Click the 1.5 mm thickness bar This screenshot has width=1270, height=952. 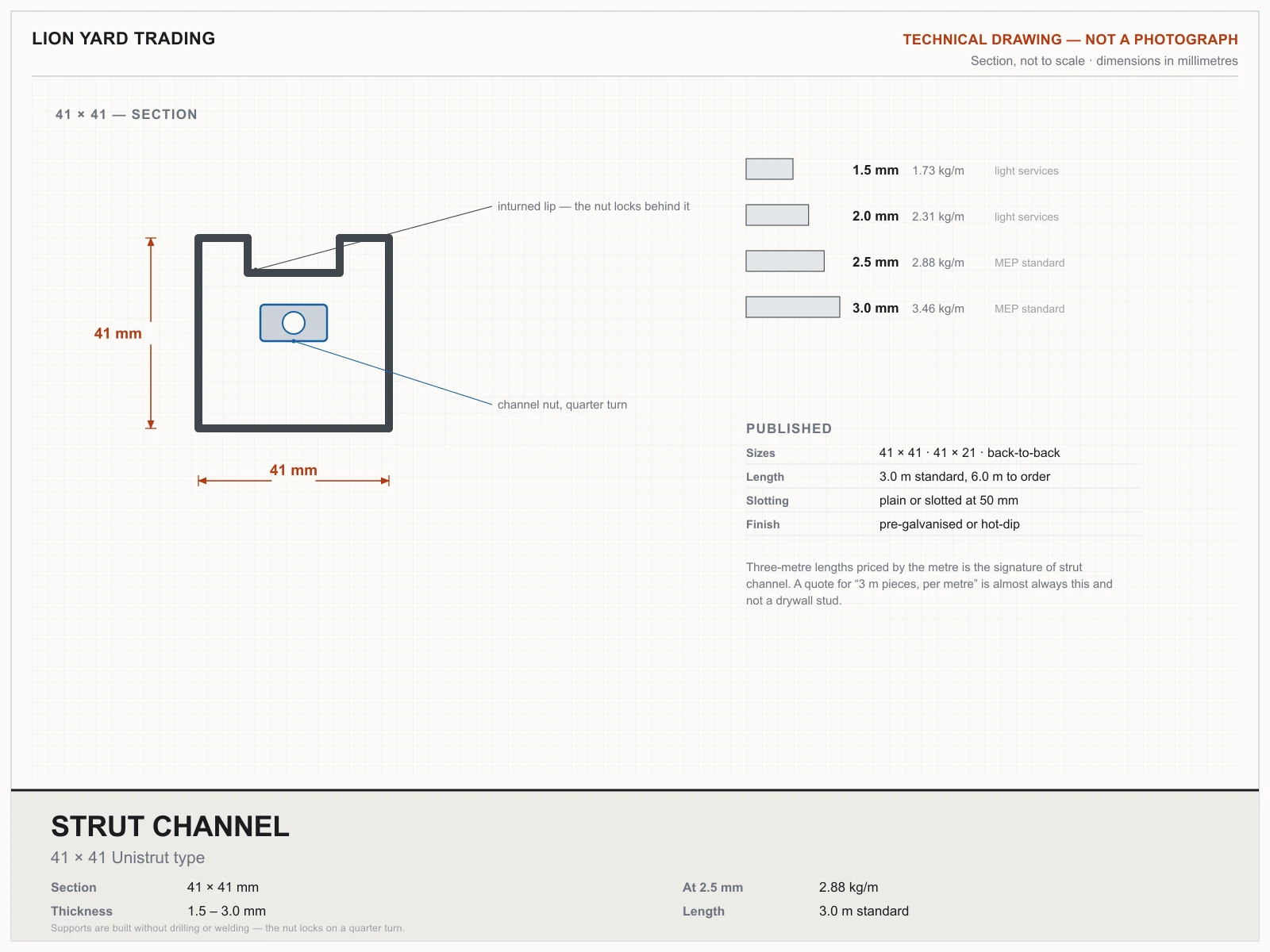769,169
